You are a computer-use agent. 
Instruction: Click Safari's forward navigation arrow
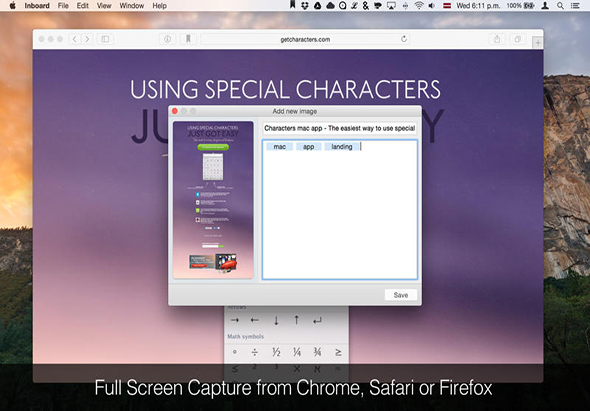click(x=87, y=39)
